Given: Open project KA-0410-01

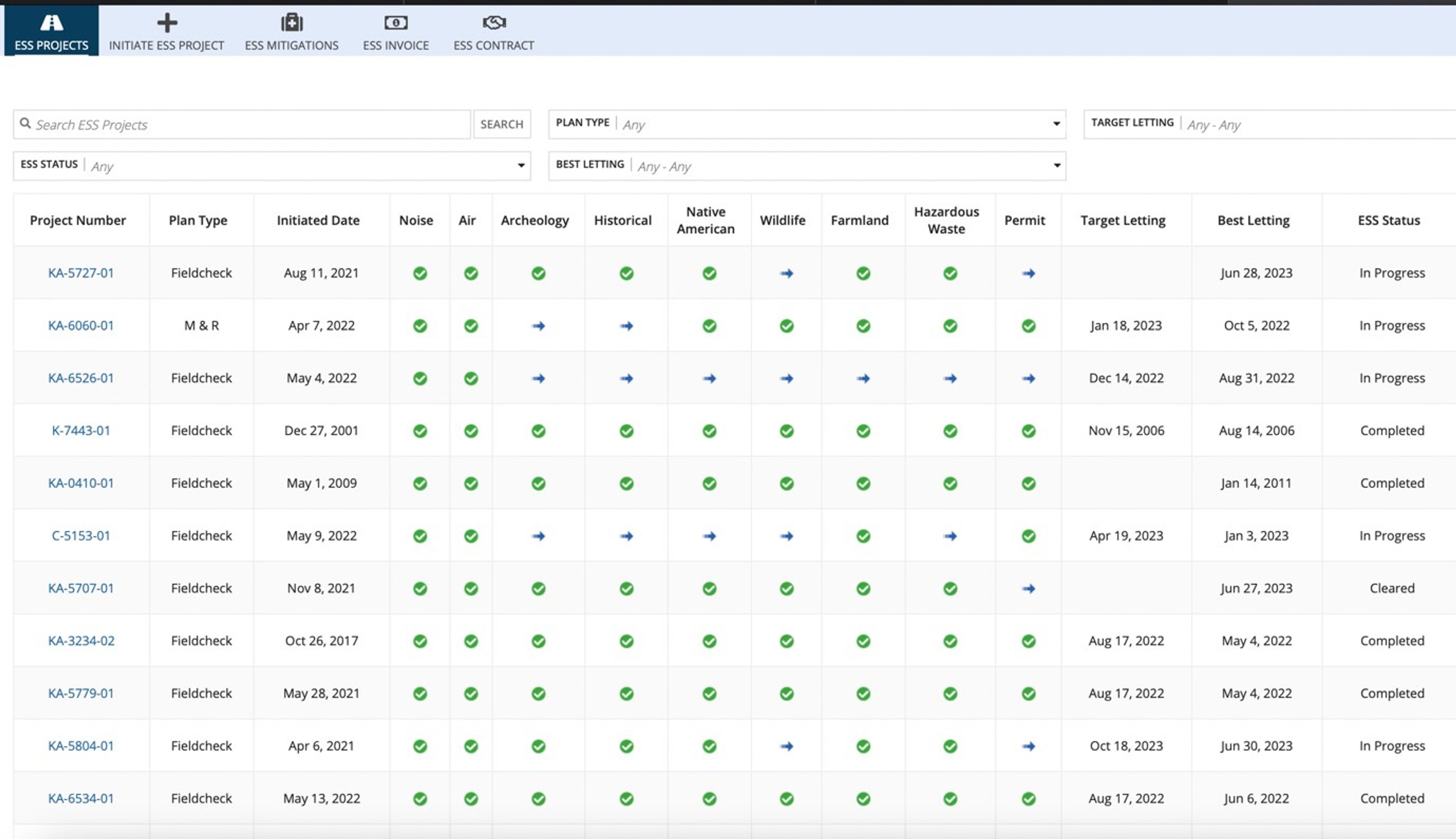Looking at the screenshot, I should pos(81,483).
